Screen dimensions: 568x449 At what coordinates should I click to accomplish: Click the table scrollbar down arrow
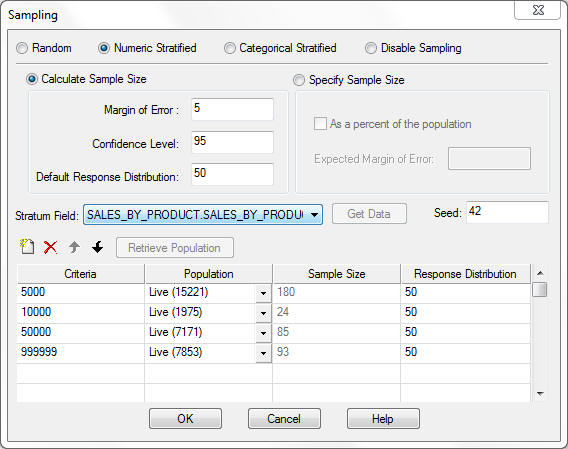click(540, 394)
